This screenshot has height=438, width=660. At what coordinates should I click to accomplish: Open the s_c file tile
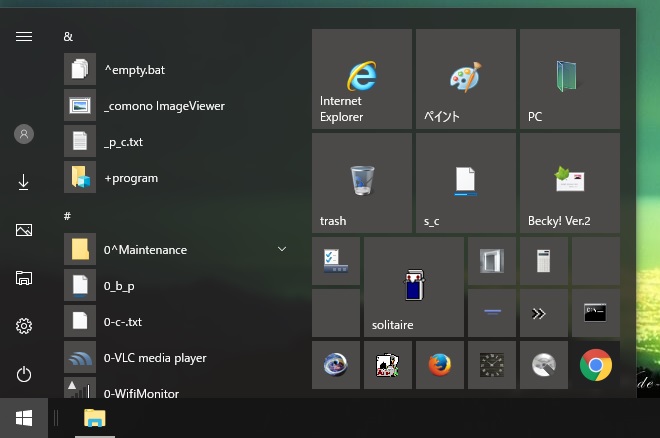coord(466,183)
